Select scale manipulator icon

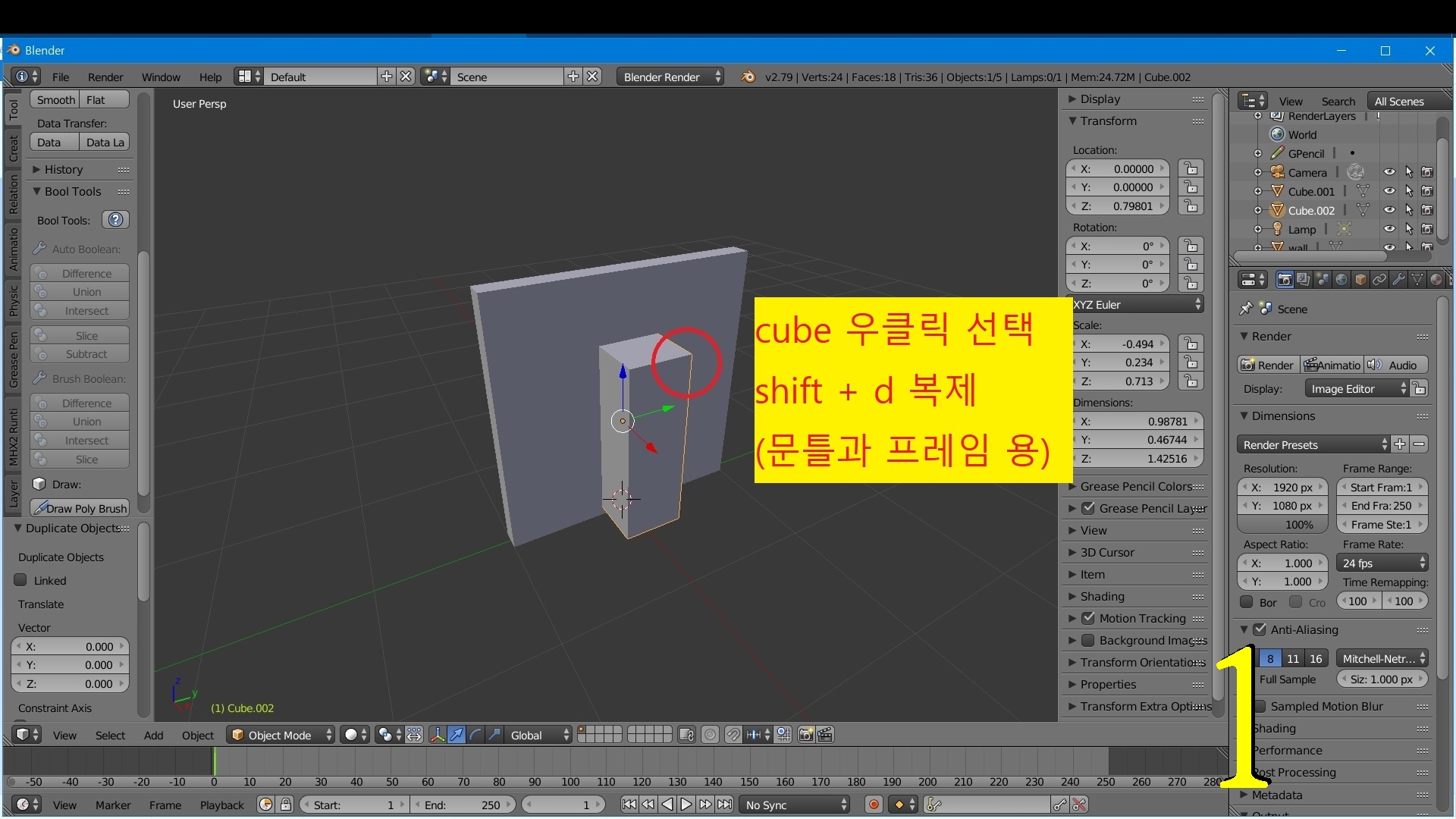[x=494, y=735]
